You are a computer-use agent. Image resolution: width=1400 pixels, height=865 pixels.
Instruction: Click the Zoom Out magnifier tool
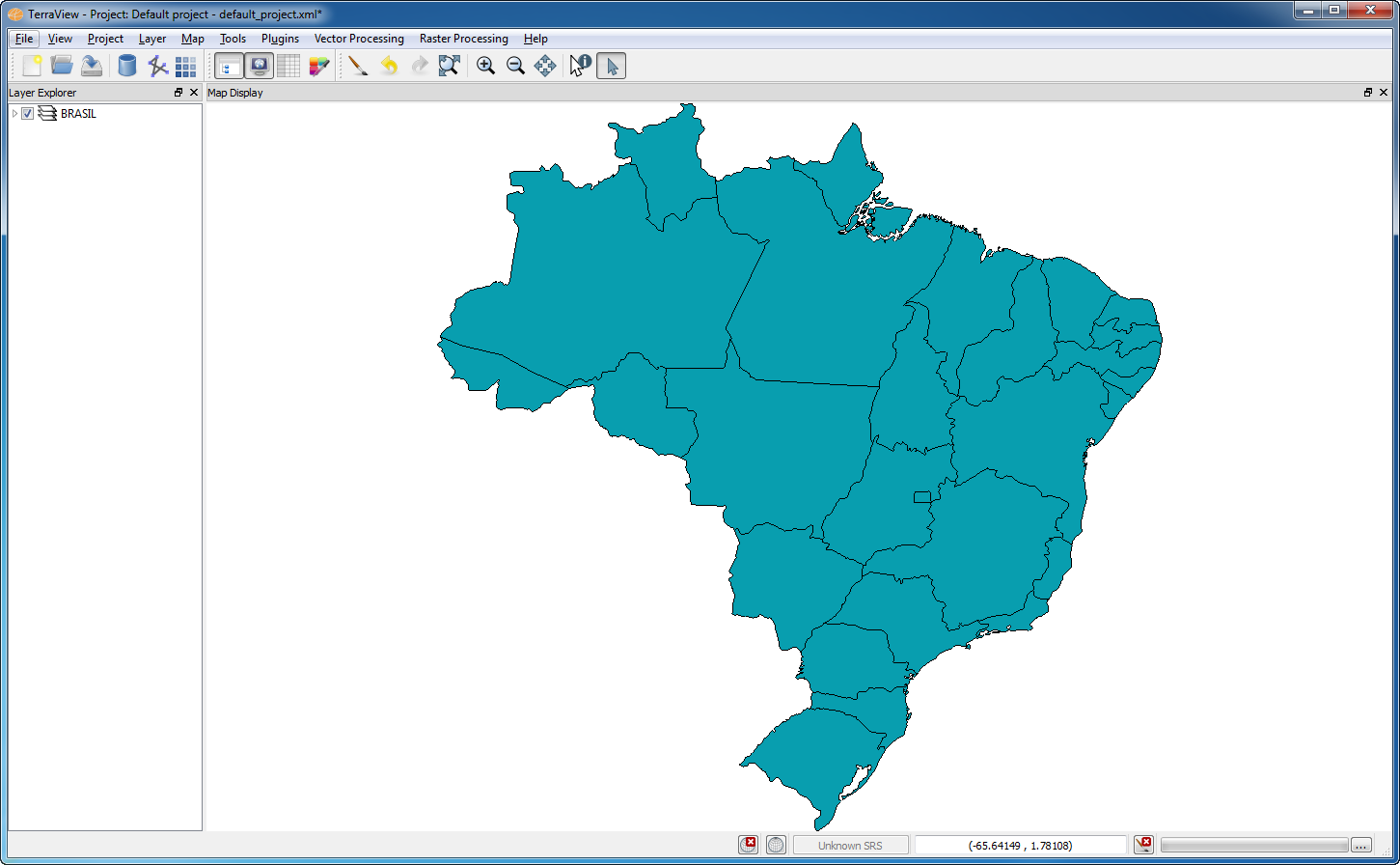tap(515, 66)
